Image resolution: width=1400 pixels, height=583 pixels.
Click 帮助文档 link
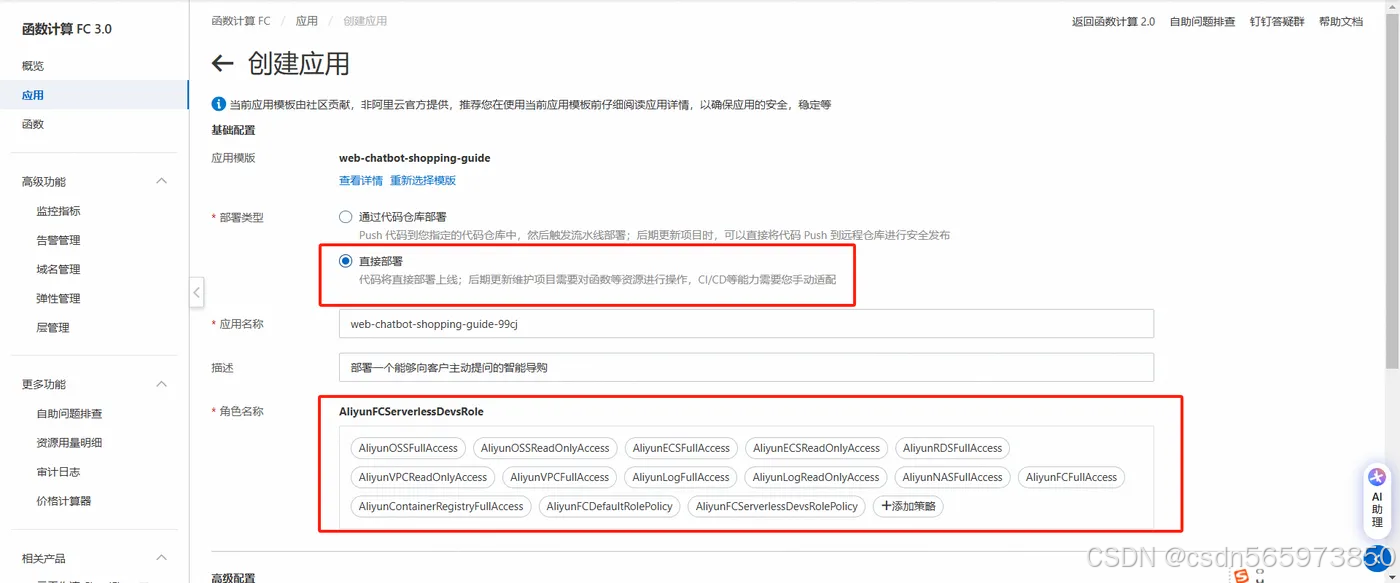pos(1341,21)
